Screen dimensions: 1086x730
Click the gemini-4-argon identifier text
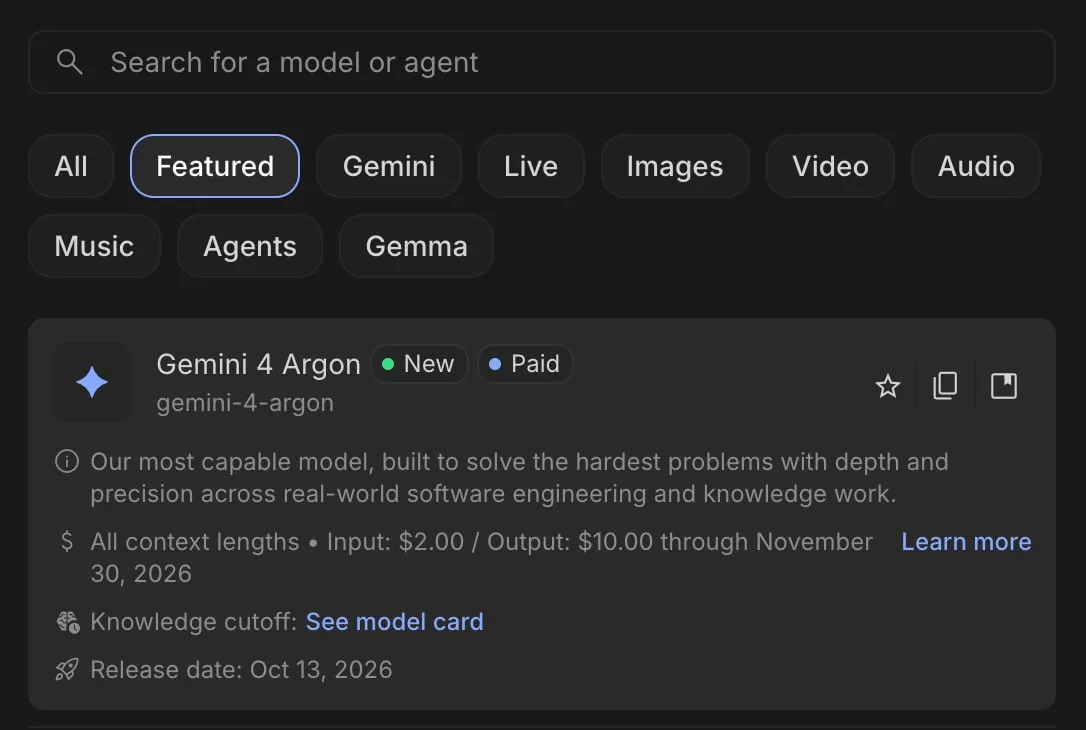point(245,402)
